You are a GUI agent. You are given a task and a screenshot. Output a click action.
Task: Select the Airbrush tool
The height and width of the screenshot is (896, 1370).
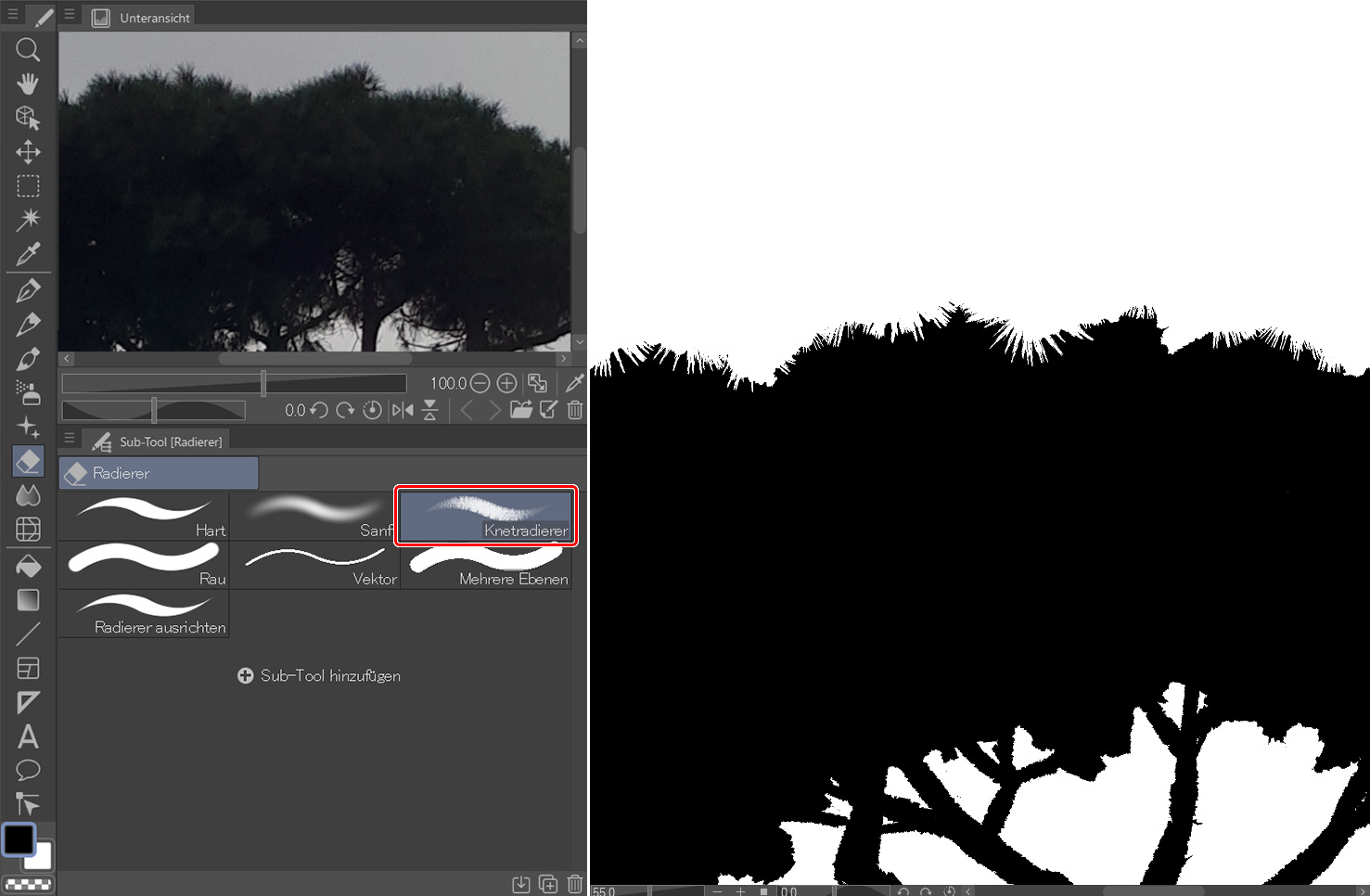point(28,392)
